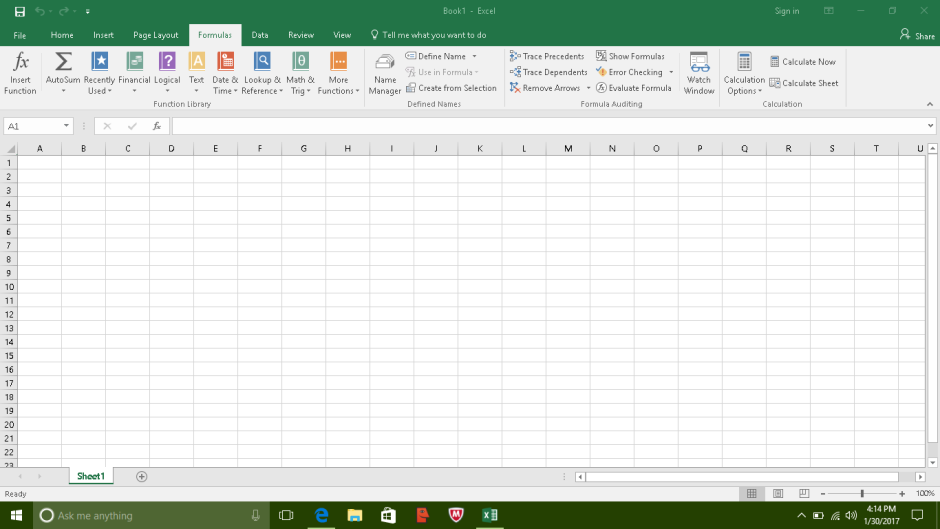Open the File menu

click(20, 35)
